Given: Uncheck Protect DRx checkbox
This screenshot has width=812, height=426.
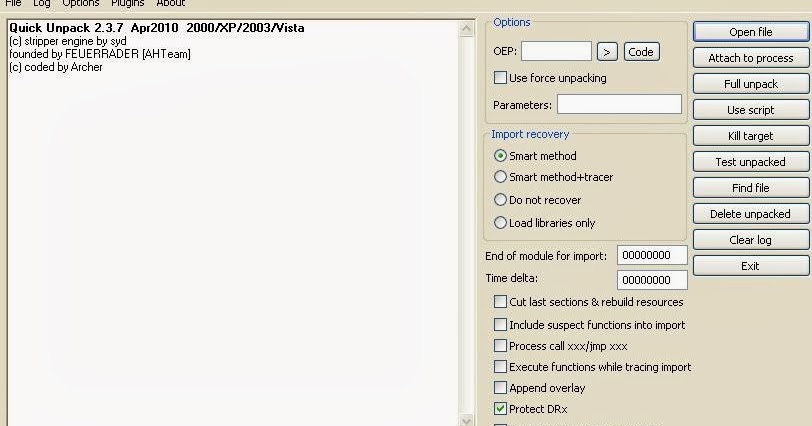Looking at the screenshot, I should pos(500,409).
